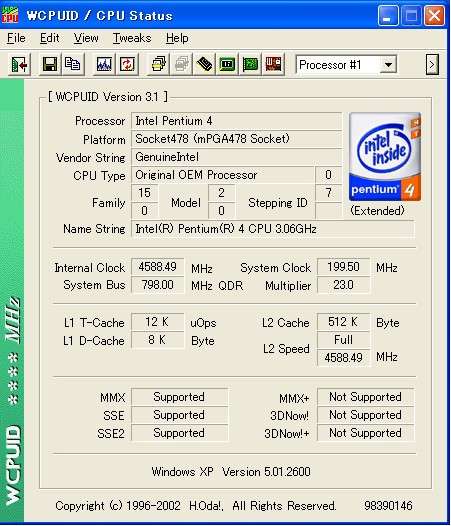Screen dimensions: 451x526
Task: Open the memory chip cache info icon
Action: pyautogui.click(x=204, y=64)
